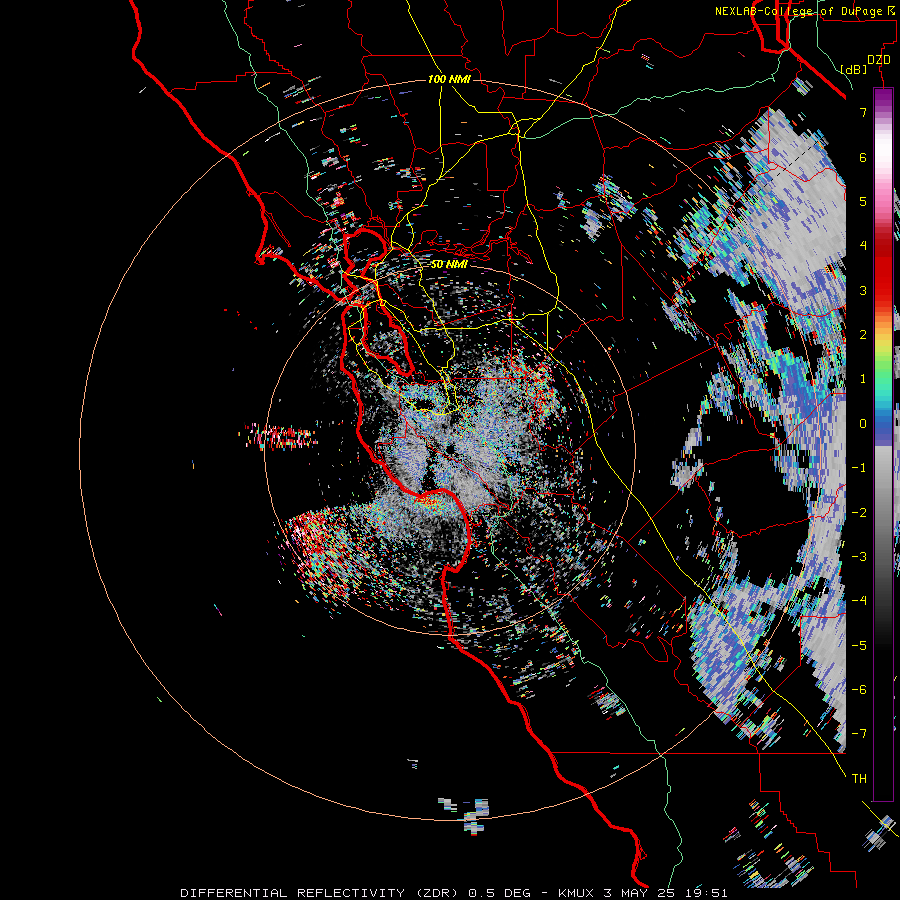Click the "100 NMI" range ring label
The image size is (900, 900).
click(449, 79)
